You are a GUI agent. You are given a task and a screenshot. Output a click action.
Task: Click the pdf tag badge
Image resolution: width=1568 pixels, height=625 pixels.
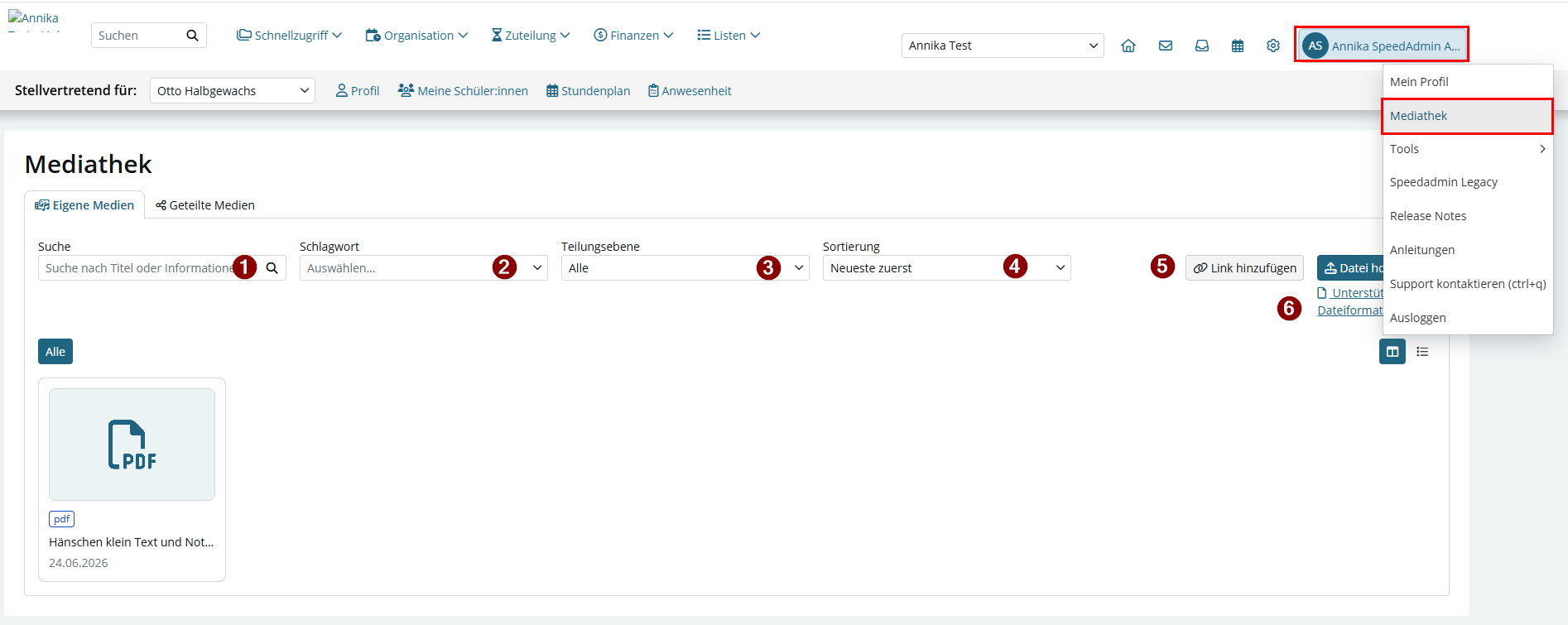point(62,519)
